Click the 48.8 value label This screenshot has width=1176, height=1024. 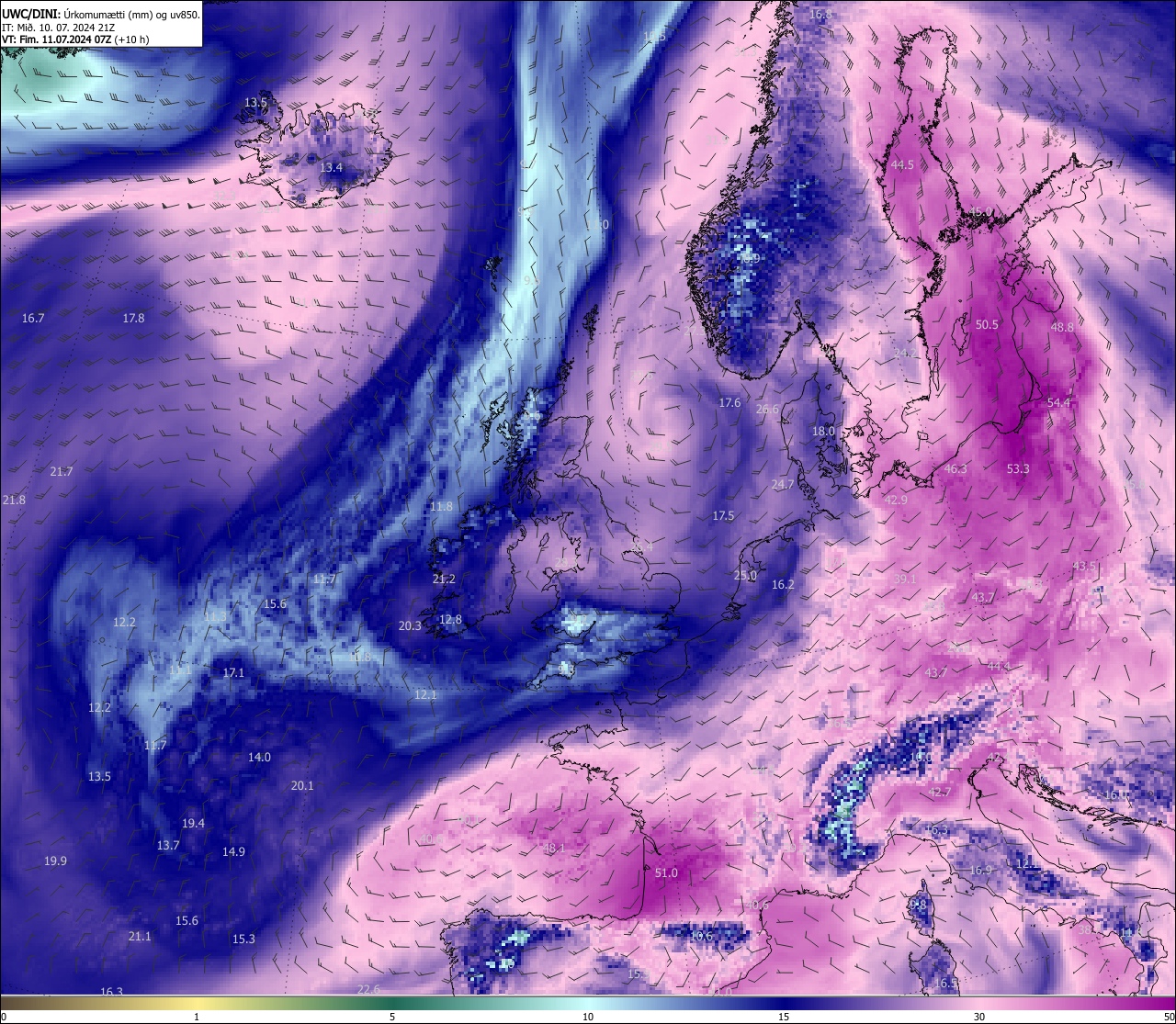click(x=1062, y=327)
